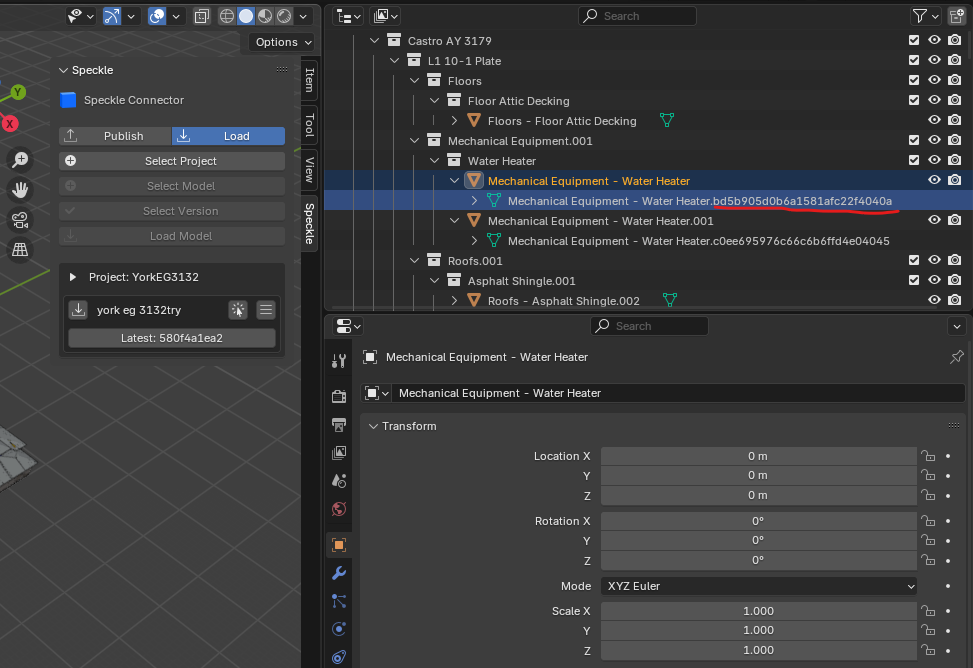Click Rotation Z value field
Screen dimensions: 973x668
click(758, 560)
